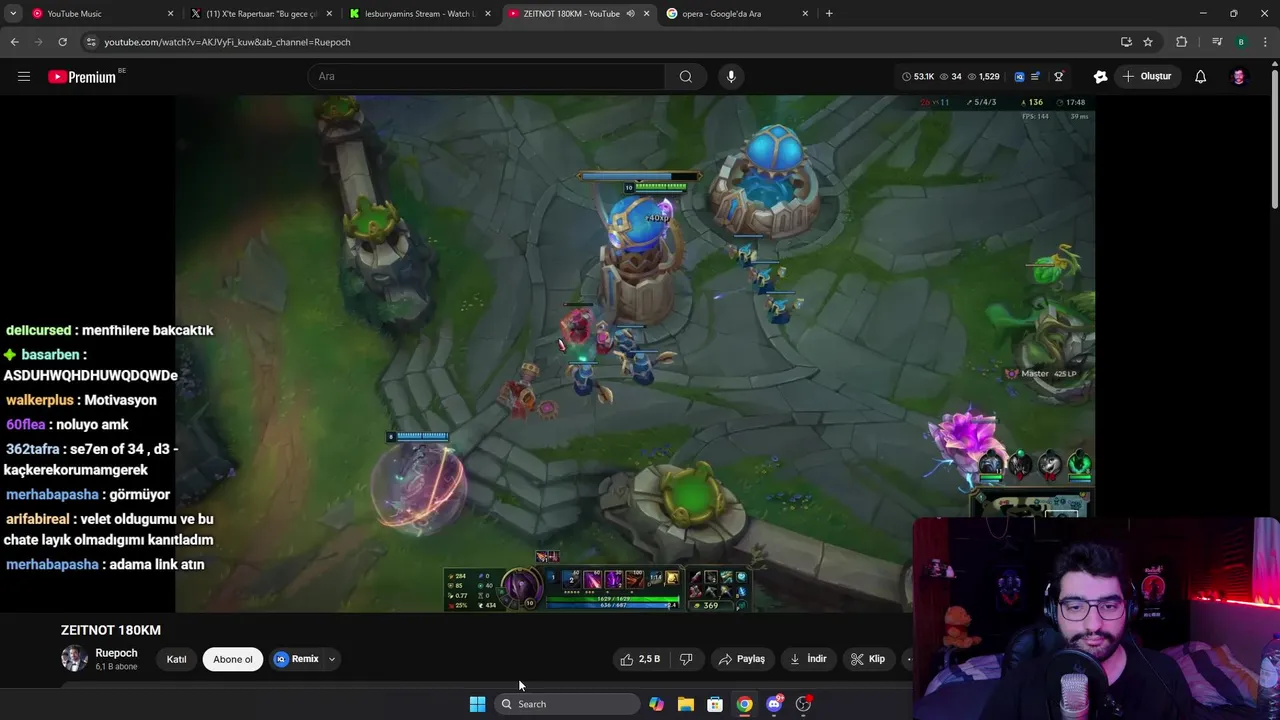Open the Chrome extensions puzzle icon
1280x720 pixels.
[1181, 42]
